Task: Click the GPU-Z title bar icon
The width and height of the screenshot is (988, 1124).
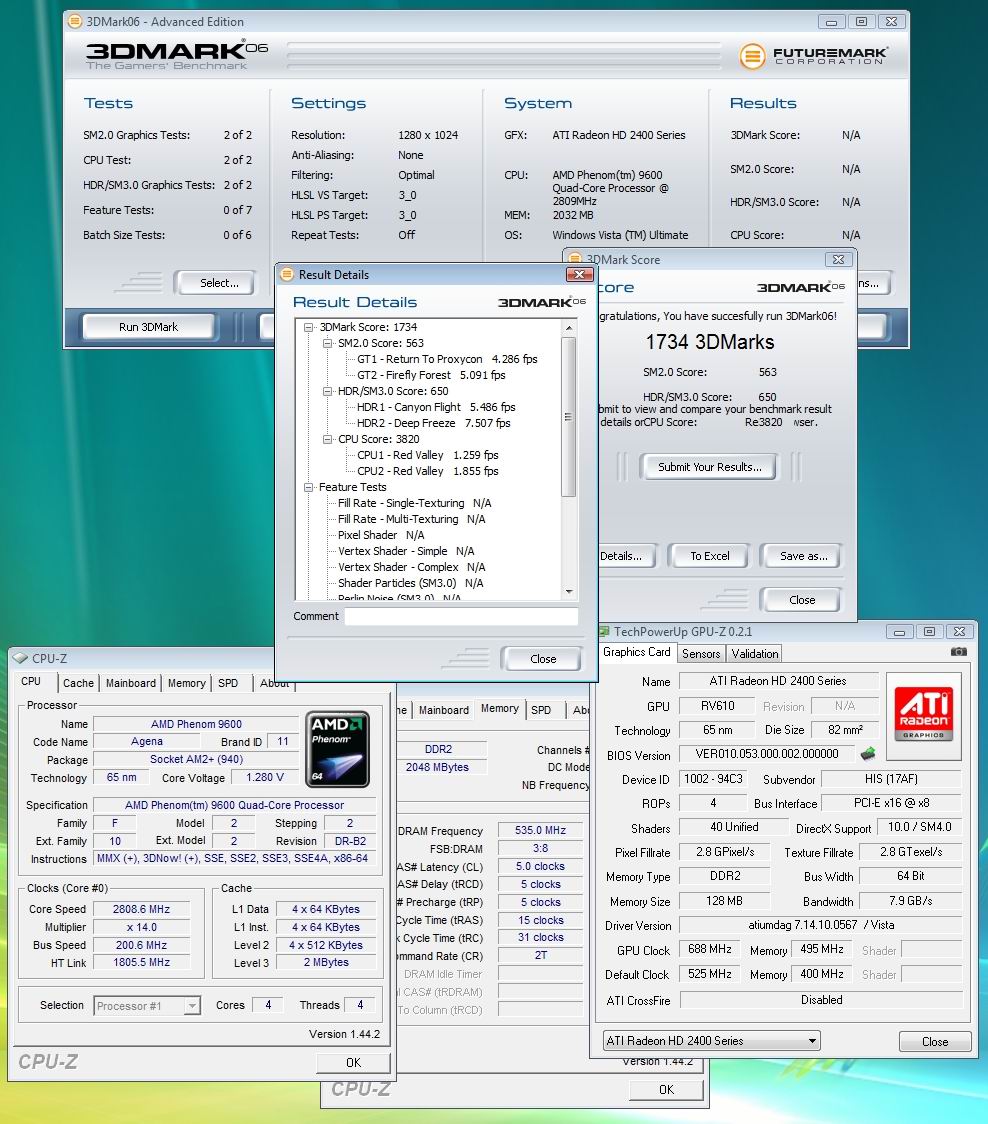Action: click(604, 632)
